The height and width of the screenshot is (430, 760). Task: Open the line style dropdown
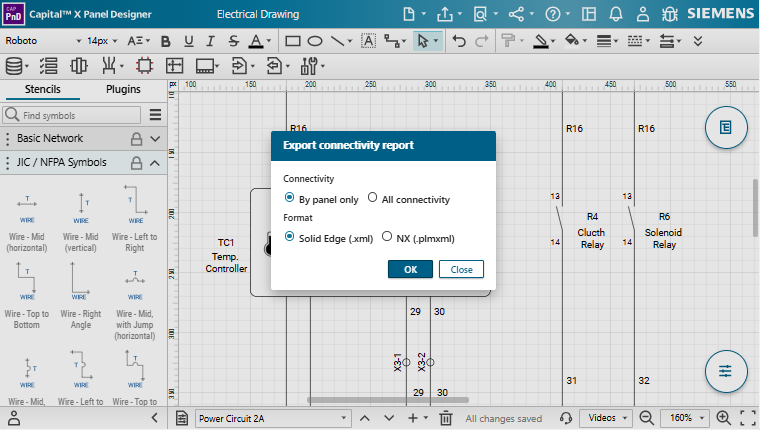tap(638, 41)
